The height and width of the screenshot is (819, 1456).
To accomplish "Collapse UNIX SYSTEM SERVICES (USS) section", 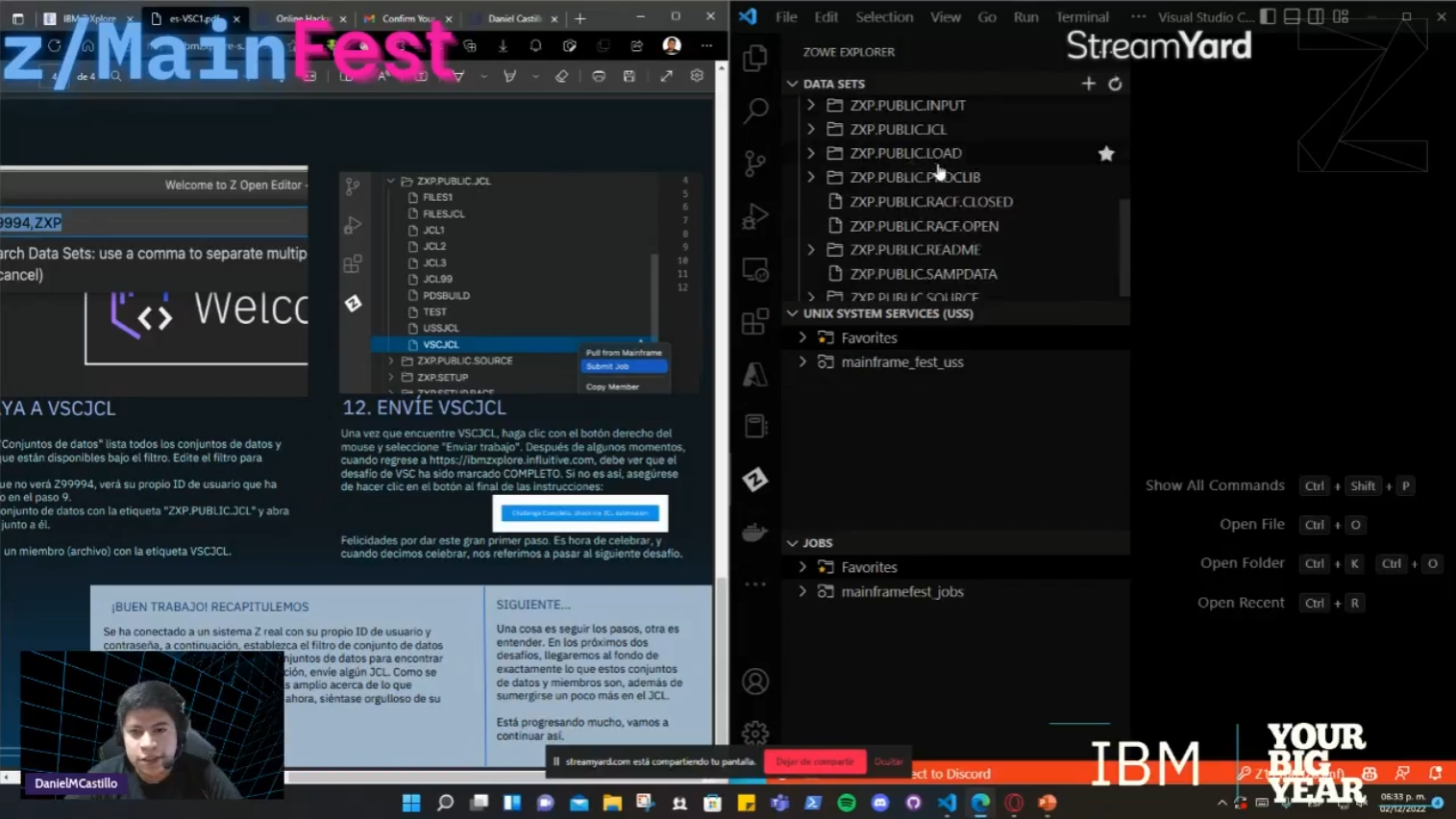I will point(793,313).
